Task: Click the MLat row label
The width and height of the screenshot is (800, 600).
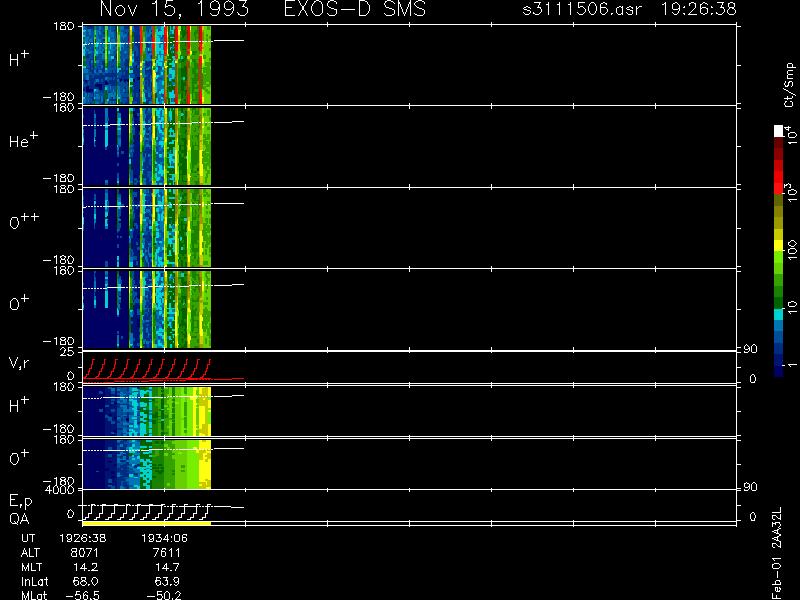Action: pyautogui.click(x=34, y=595)
